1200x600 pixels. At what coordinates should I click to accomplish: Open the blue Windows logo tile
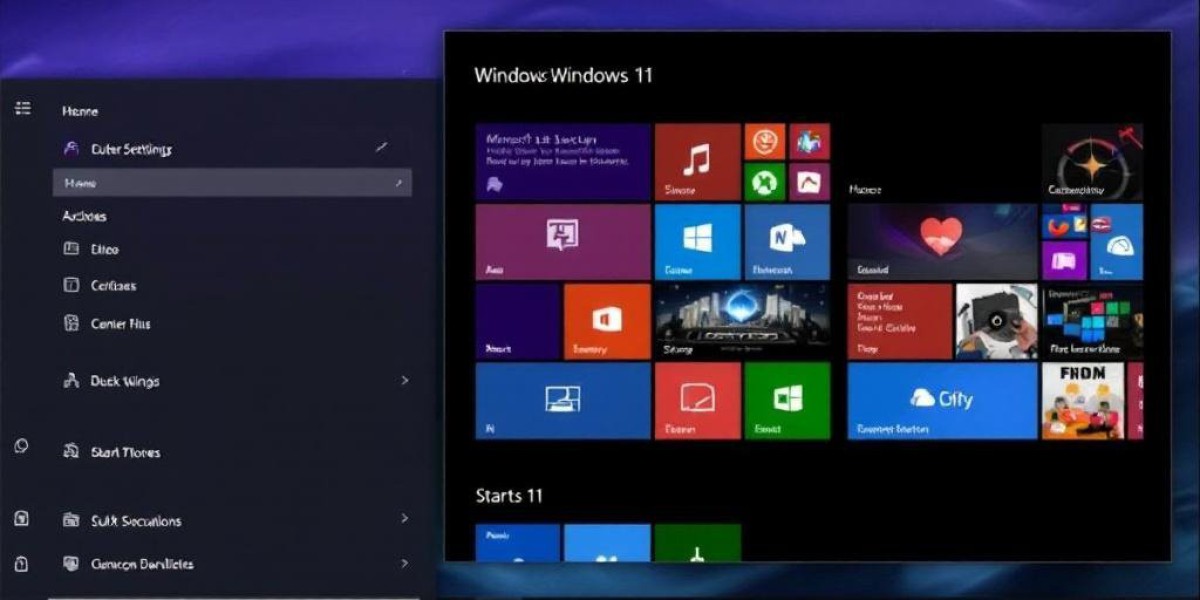coord(697,241)
